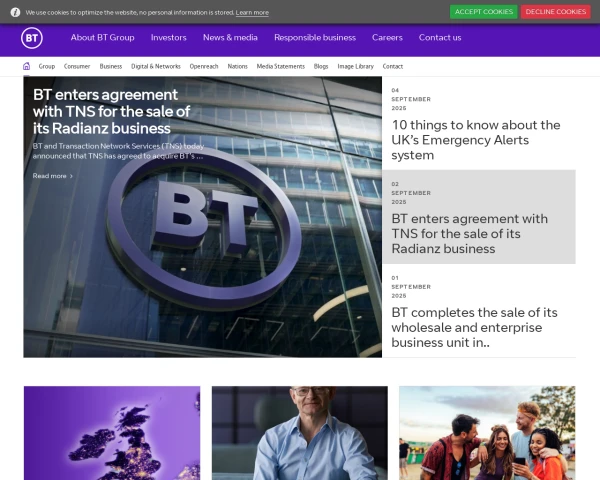This screenshot has height=480, width=600.
Task: Click the 02 September 2025 date label
Action: point(411,193)
